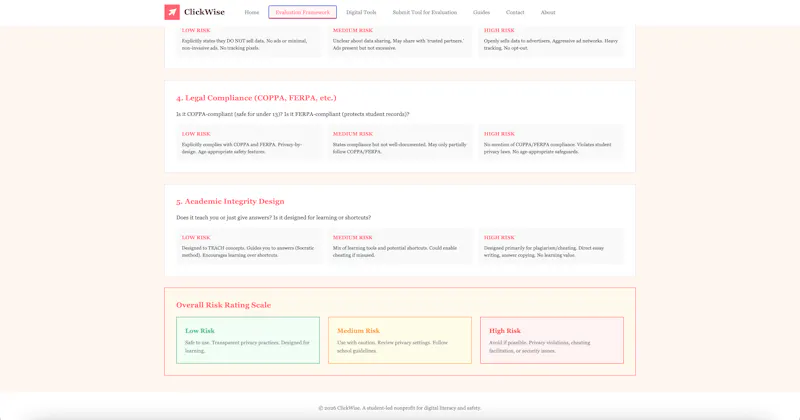Click 'Use with caution' Medium Risk description

click(x=392, y=347)
